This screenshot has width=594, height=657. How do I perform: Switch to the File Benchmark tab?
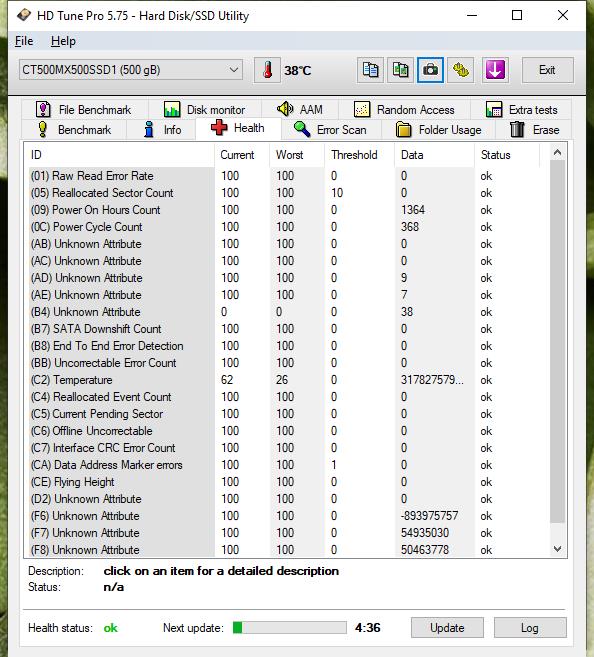(84, 110)
